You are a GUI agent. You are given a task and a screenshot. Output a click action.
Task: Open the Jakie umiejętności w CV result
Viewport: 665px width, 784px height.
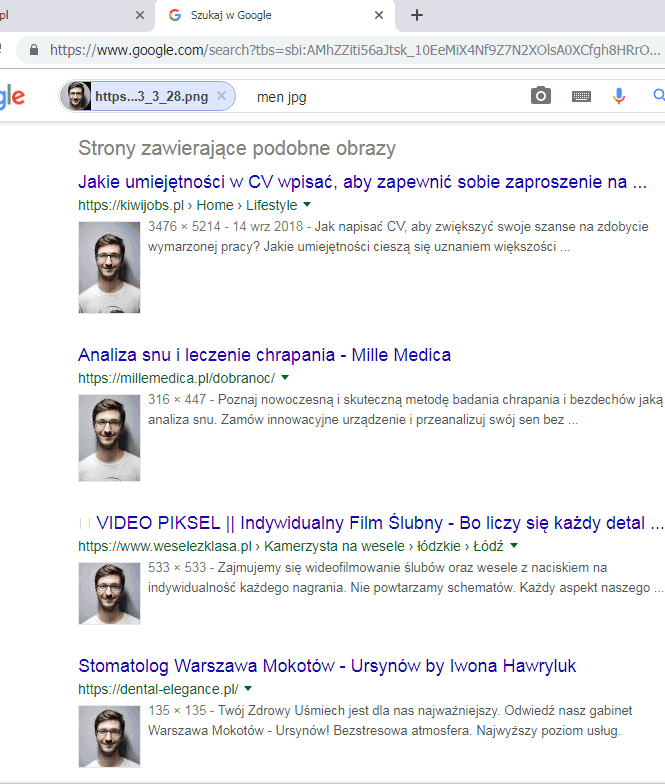(362, 182)
